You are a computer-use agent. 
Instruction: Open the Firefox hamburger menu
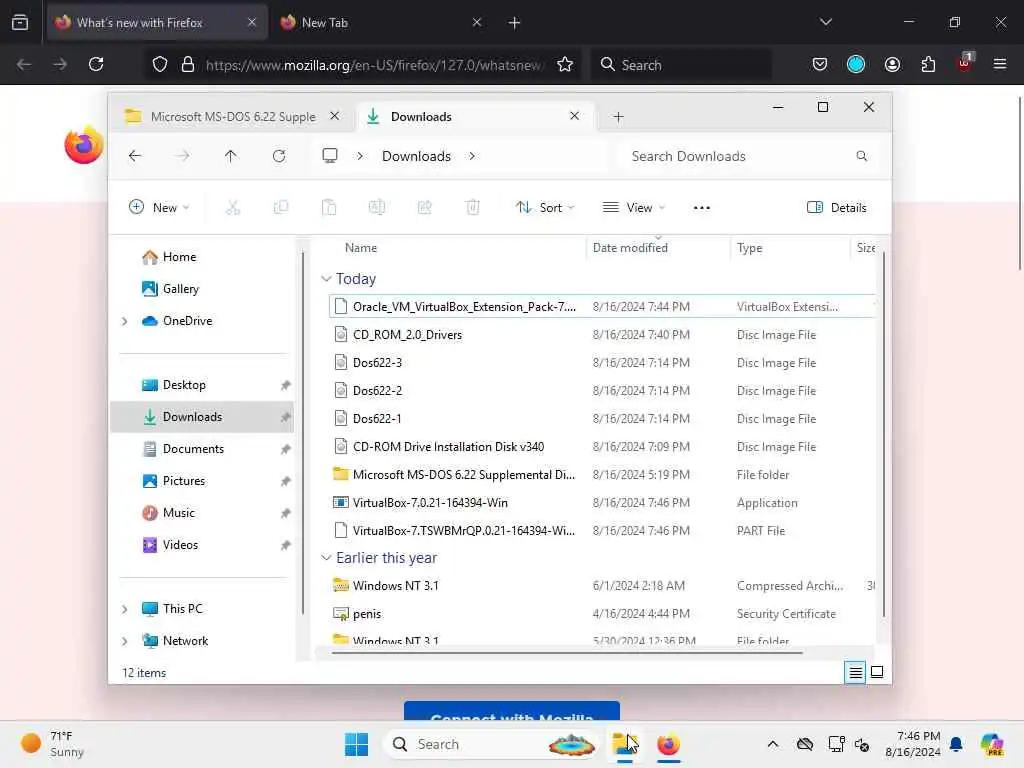1000,64
